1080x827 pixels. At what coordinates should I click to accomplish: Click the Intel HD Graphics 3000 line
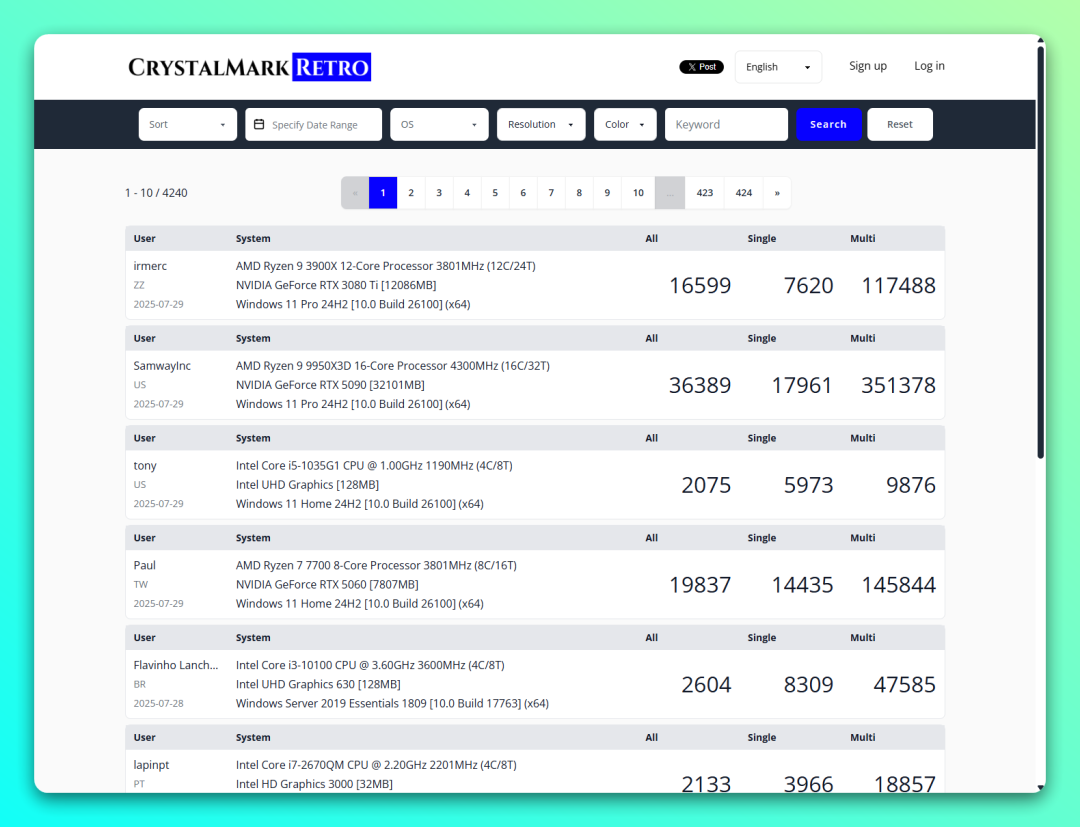click(x=314, y=784)
